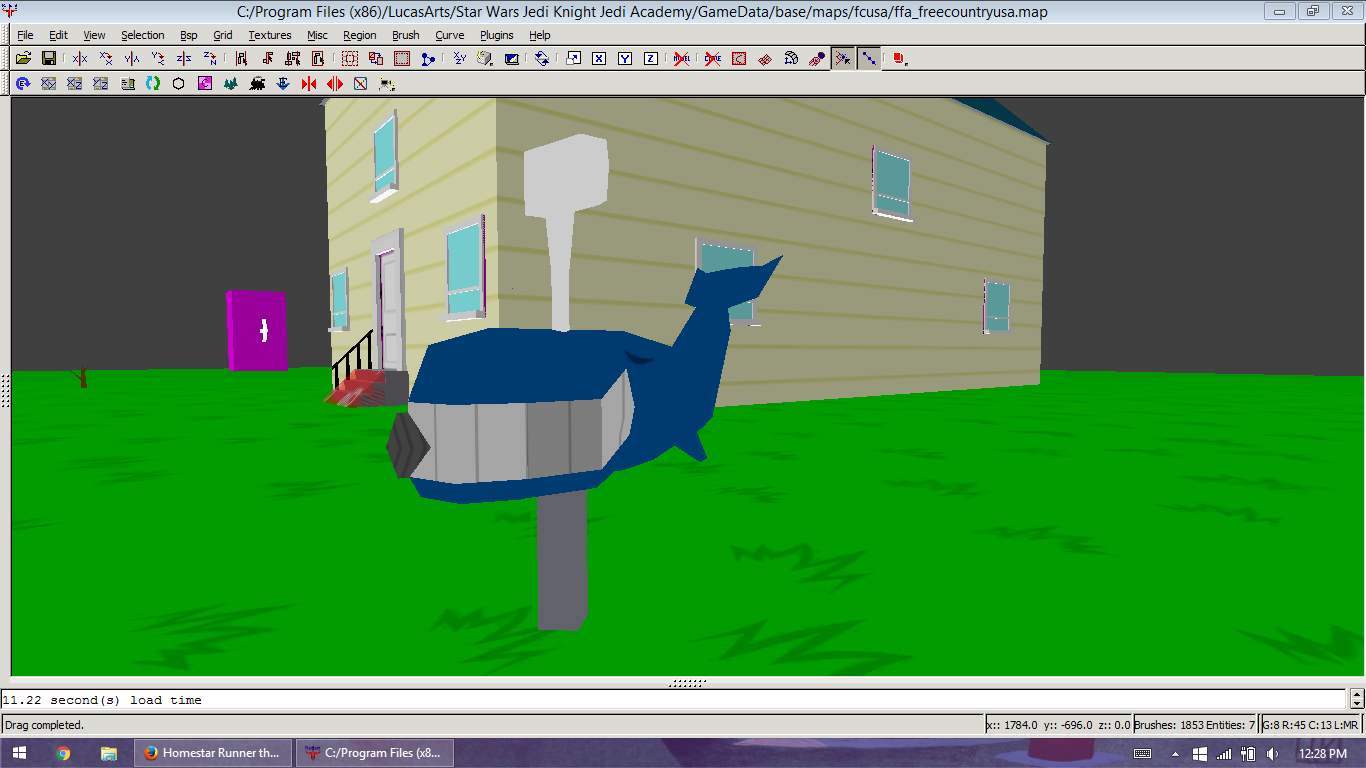Click the Select Touching icon
This screenshot has width=1366, height=768.
pyautogui.click(x=267, y=58)
